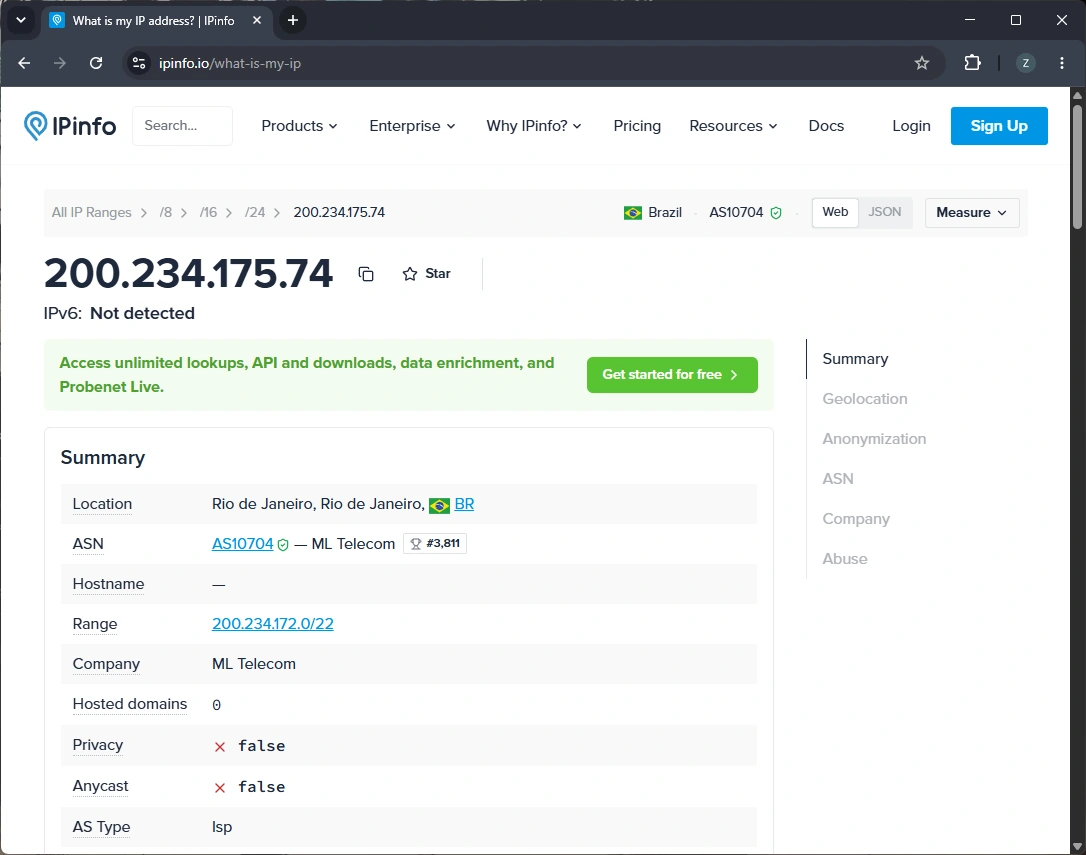Copy the IP address with copy icon
1086x855 pixels.
pyautogui.click(x=366, y=274)
